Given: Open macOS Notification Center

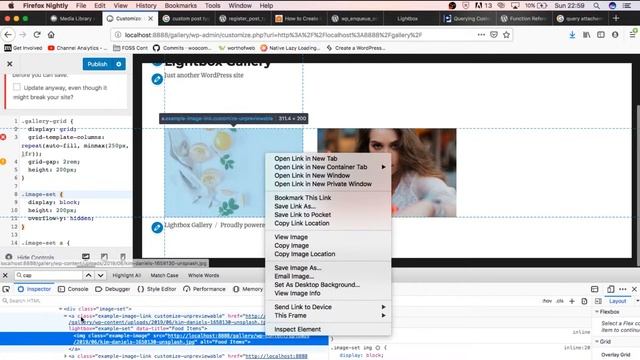Looking at the screenshot, I should pyautogui.click(x=627, y=6).
